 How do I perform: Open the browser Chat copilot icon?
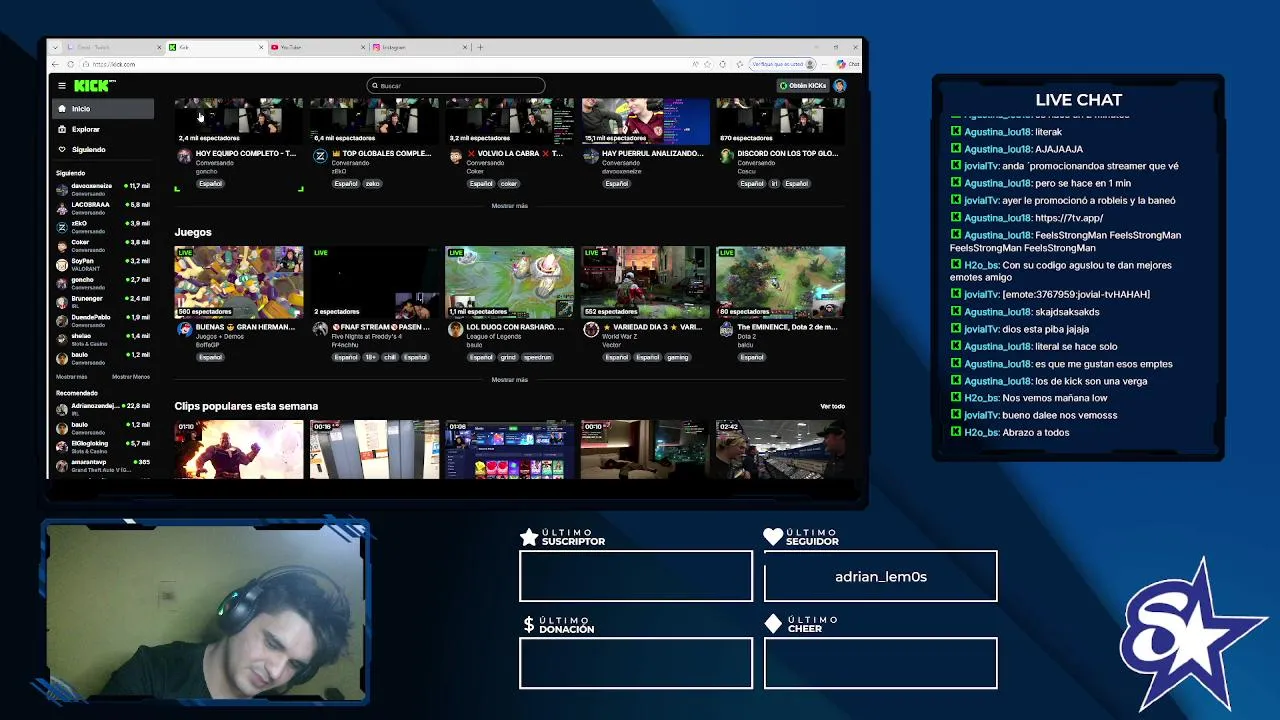pos(848,64)
